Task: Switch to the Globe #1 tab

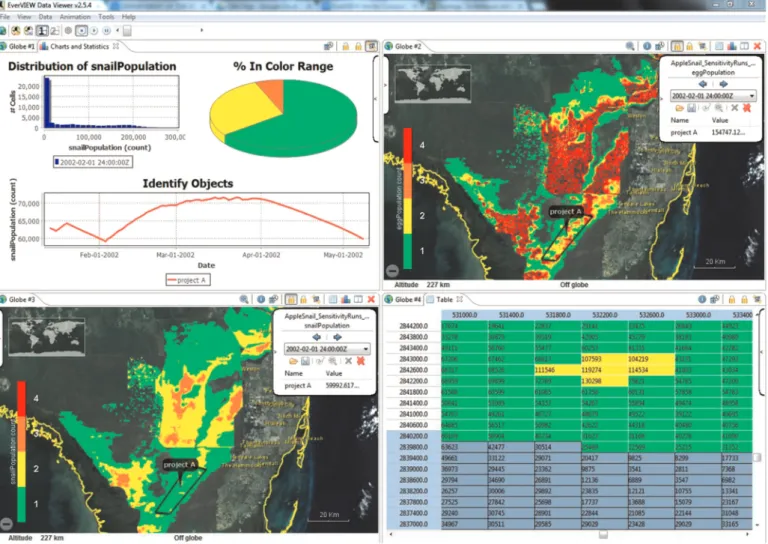Action: pyautogui.click(x=18, y=47)
